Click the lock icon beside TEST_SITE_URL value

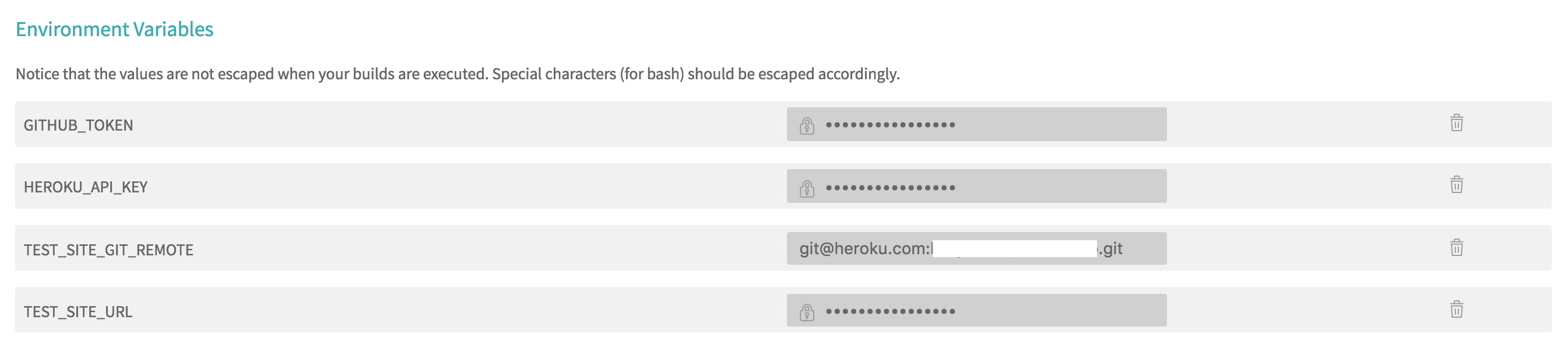coord(807,313)
